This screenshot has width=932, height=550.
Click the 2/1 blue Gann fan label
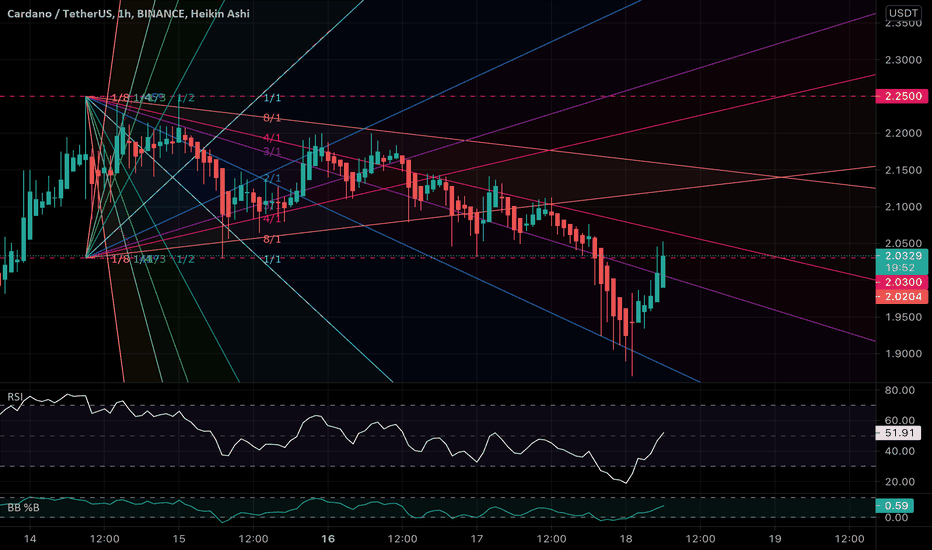point(272,178)
